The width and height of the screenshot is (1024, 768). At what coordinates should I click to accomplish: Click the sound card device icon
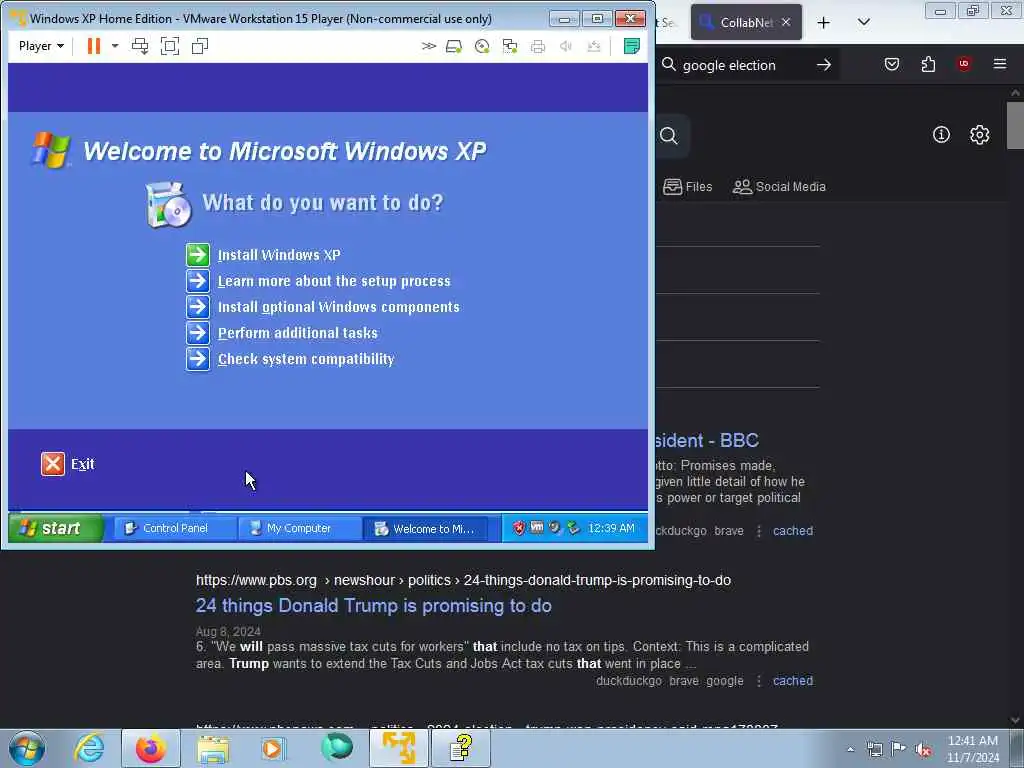coord(566,46)
